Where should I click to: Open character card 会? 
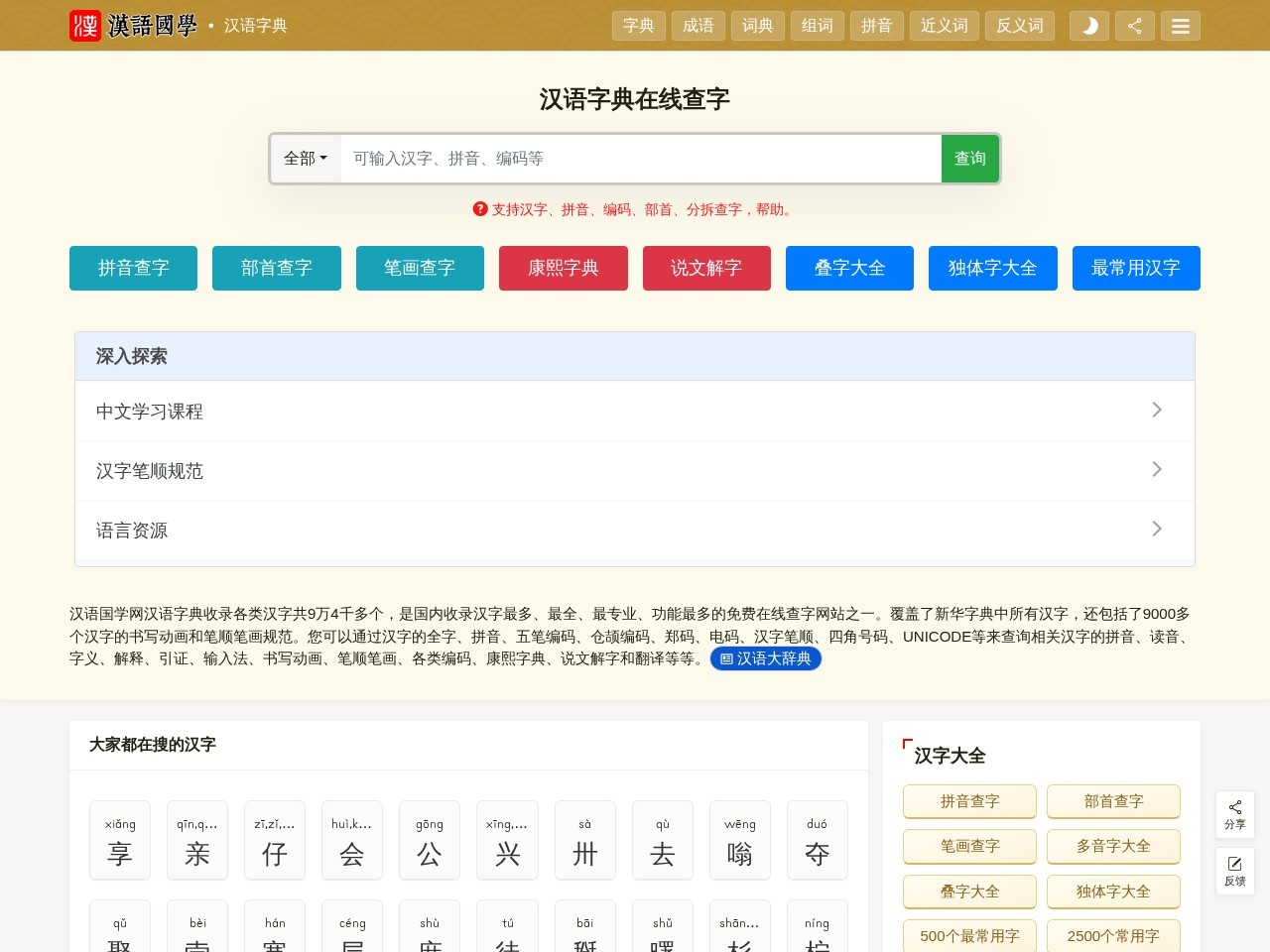point(352,840)
